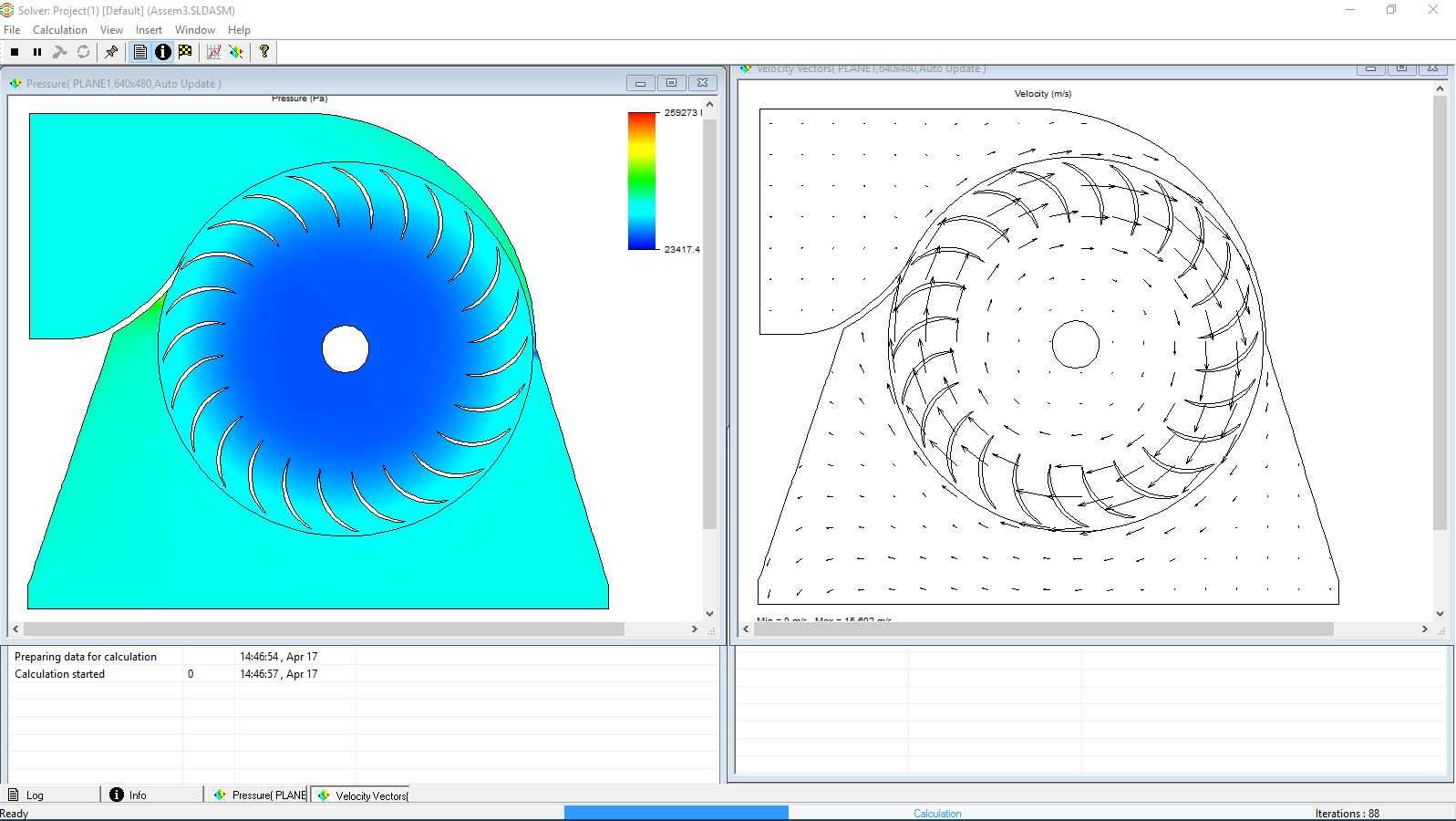The height and width of the screenshot is (821, 1456).
Task: Click the 'Iterations : 88' status entry
Action: pos(1348,814)
